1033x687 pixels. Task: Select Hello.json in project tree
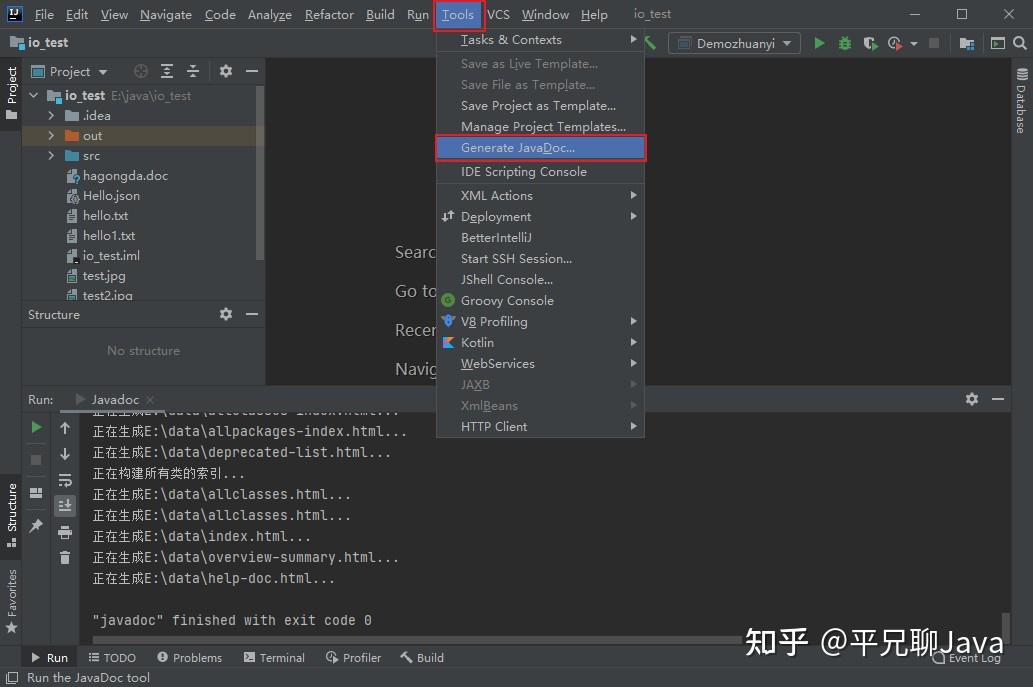point(111,196)
